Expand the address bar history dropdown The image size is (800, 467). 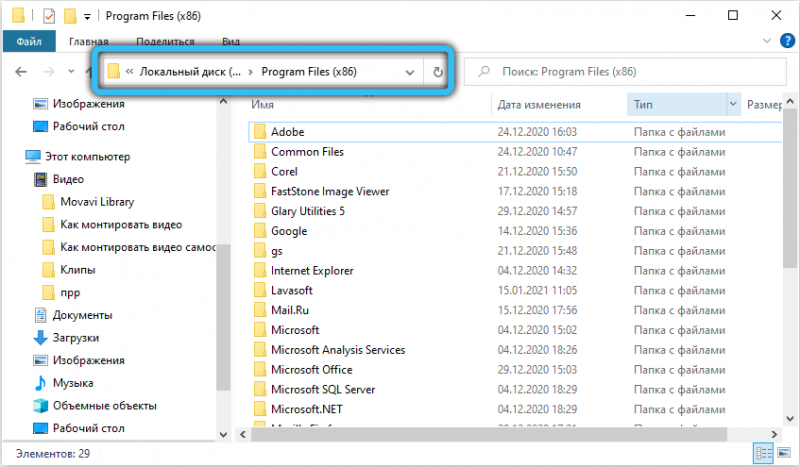[410, 72]
